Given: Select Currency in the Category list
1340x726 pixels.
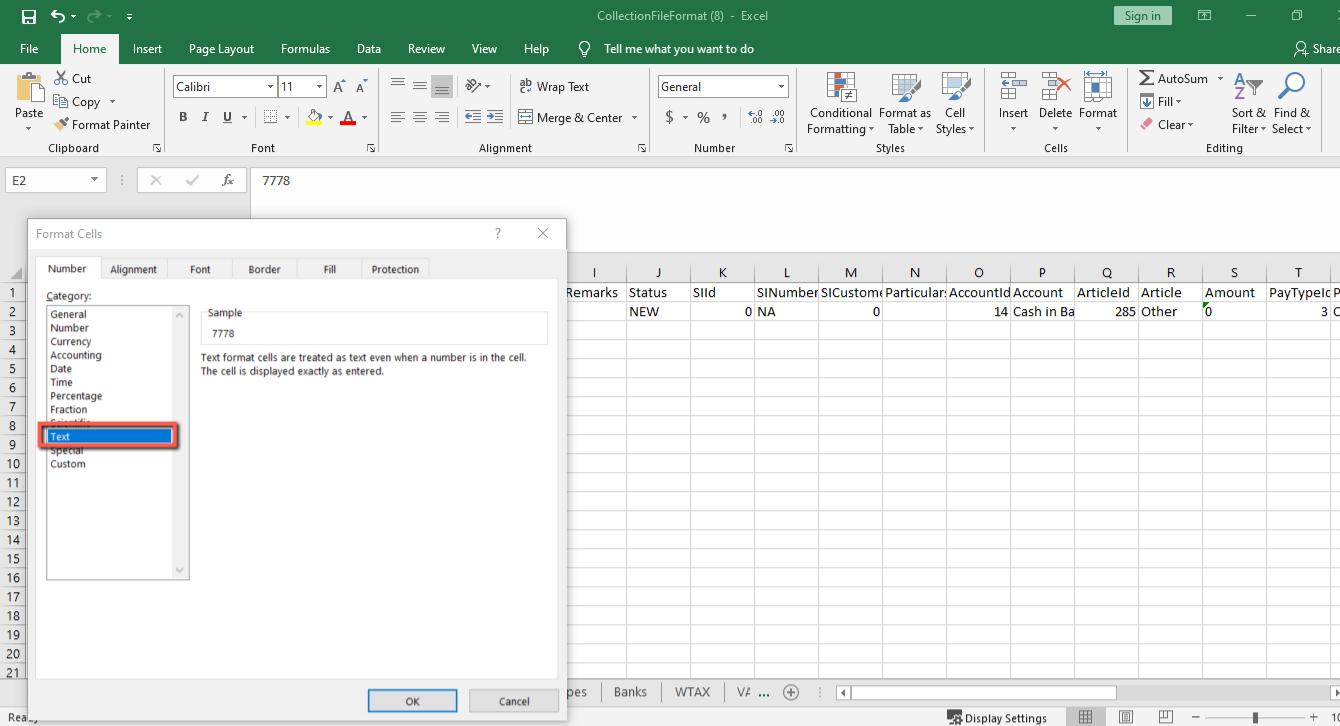Looking at the screenshot, I should 71,342.
